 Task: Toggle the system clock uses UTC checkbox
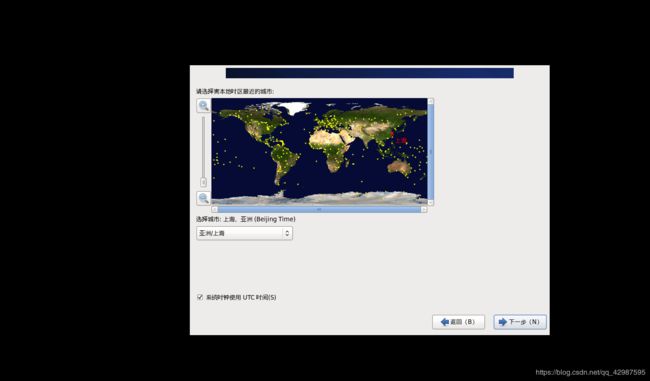200,297
